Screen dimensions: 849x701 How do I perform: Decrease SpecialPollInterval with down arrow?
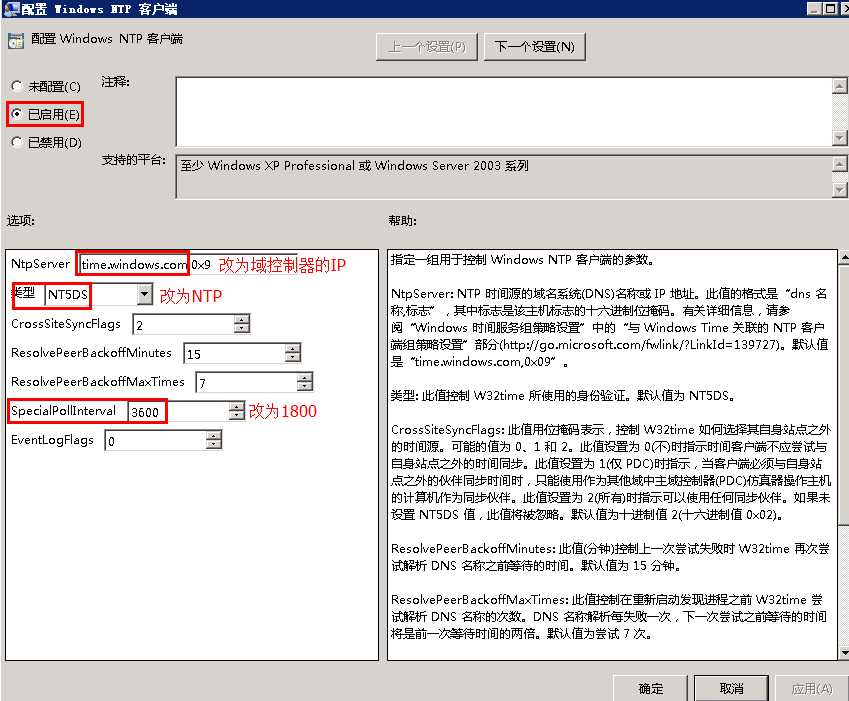tap(237, 416)
